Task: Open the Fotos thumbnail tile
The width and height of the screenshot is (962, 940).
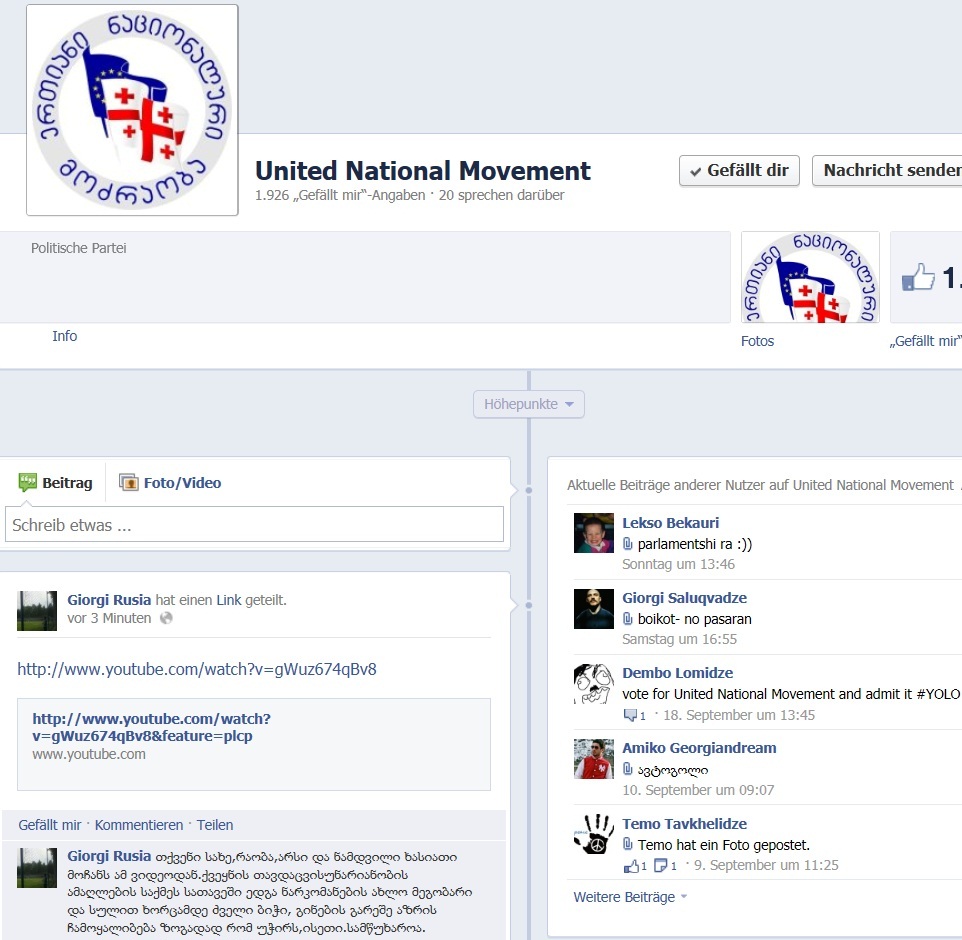Action: tap(810, 277)
